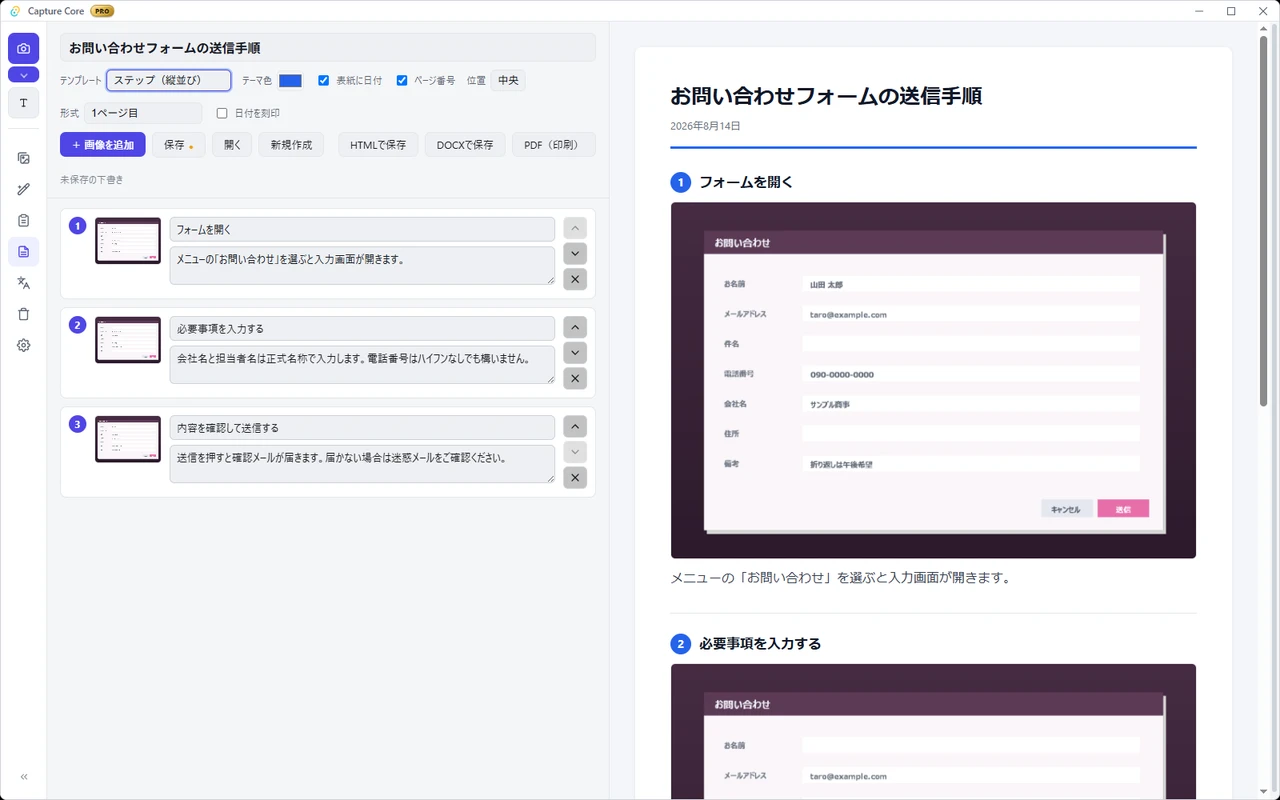Open the translate sidebar icon
The width and height of the screenshot is (1280, 800).
pyautogui.click(x=23, y=283)
